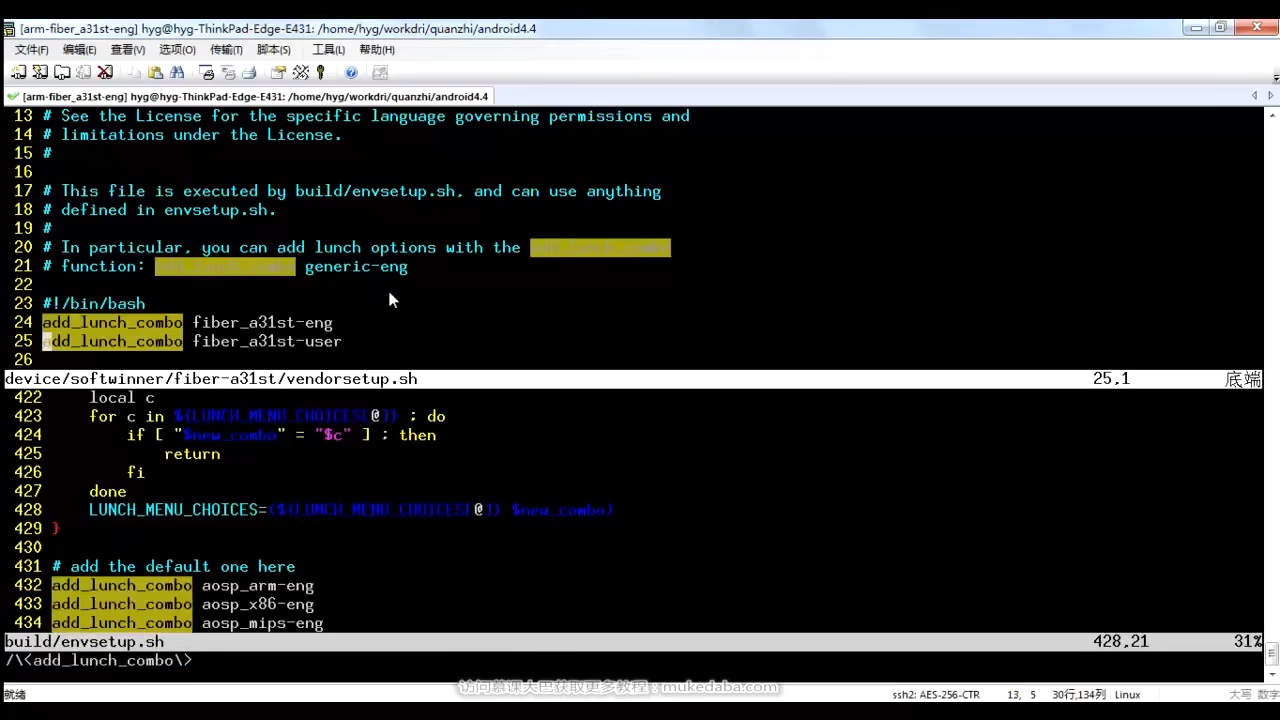Click the #!/bin/bash line
The width and height of the screenshot is (1280, 720).
pos(93,303)
